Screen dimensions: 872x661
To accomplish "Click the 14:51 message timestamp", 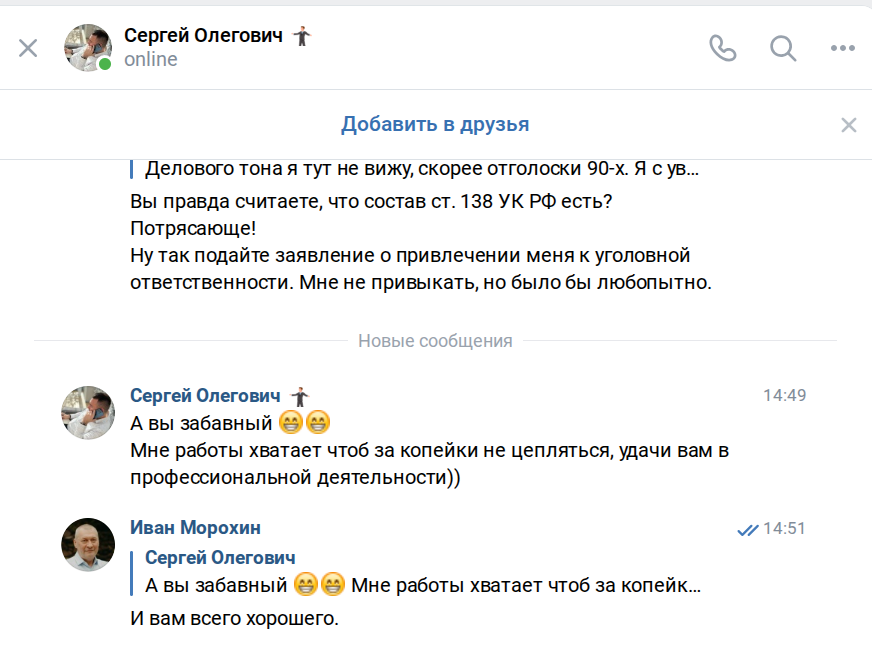I will (x=784, y=529).
